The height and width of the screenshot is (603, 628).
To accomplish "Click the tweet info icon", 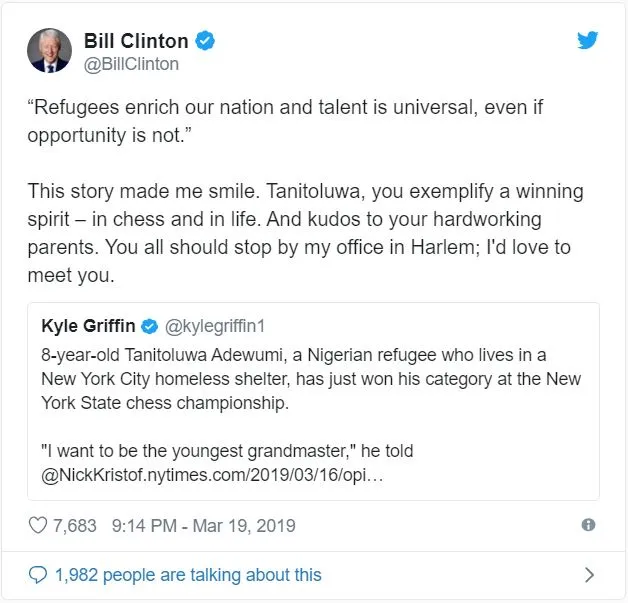I will point(588,525).
